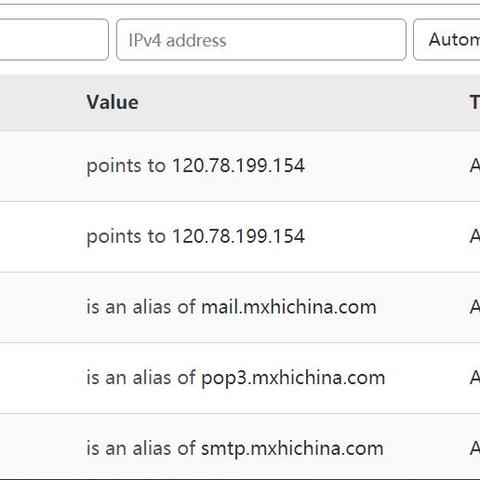
Task: Open TTL setting of smtp.mxhichina.com record
Action: (x=475, y=448)
